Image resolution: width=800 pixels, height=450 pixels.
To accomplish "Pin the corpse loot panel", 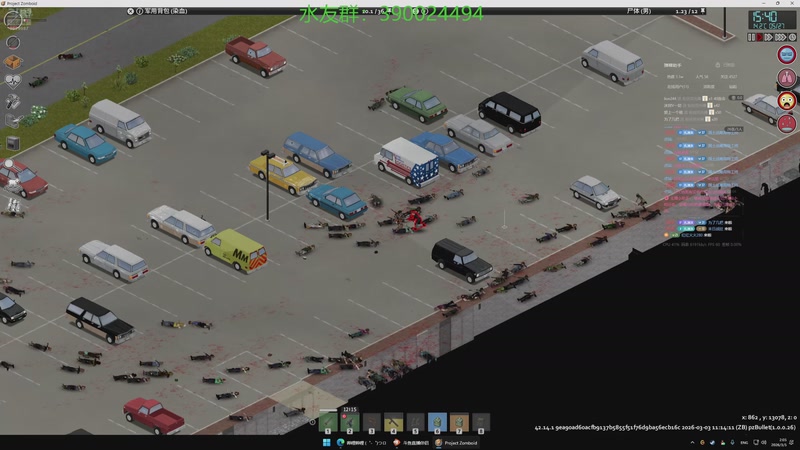I will pos(703,11).
